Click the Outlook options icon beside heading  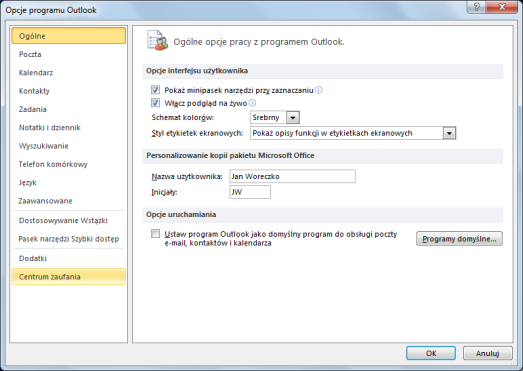point(157,40)
